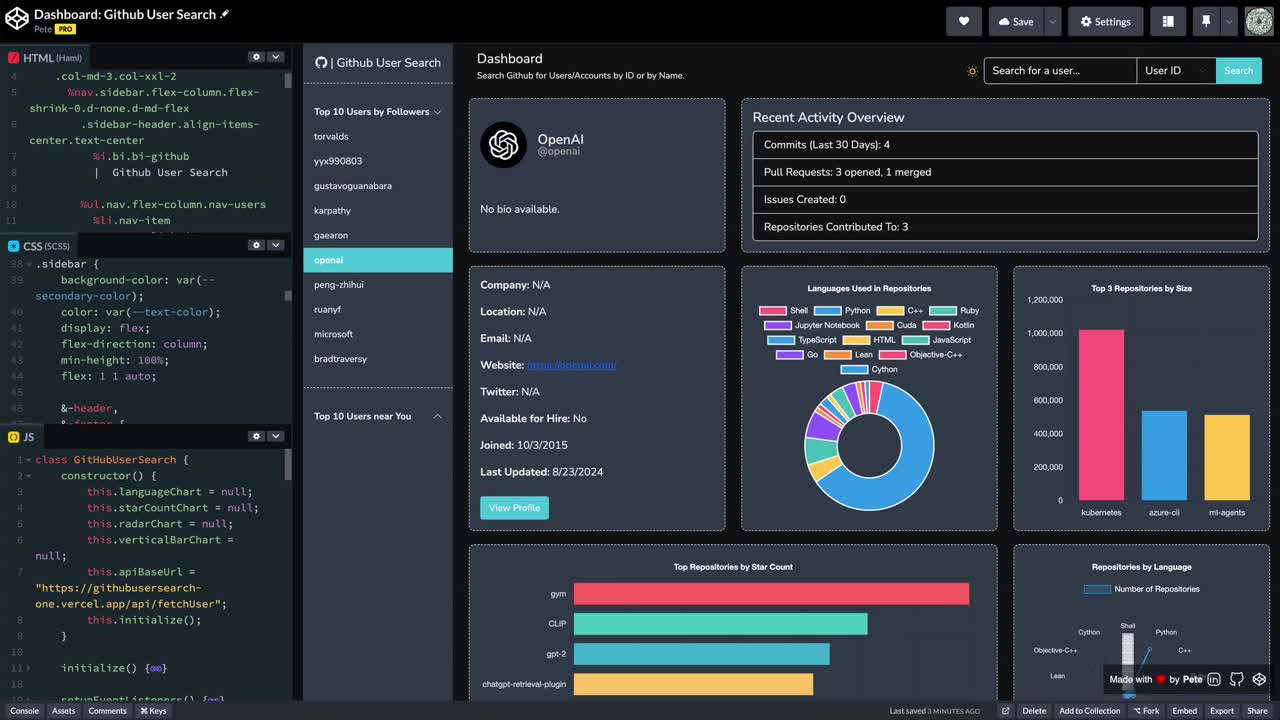Open the Console panel
Screen dimensions: 1280x720
pos(24,711)
